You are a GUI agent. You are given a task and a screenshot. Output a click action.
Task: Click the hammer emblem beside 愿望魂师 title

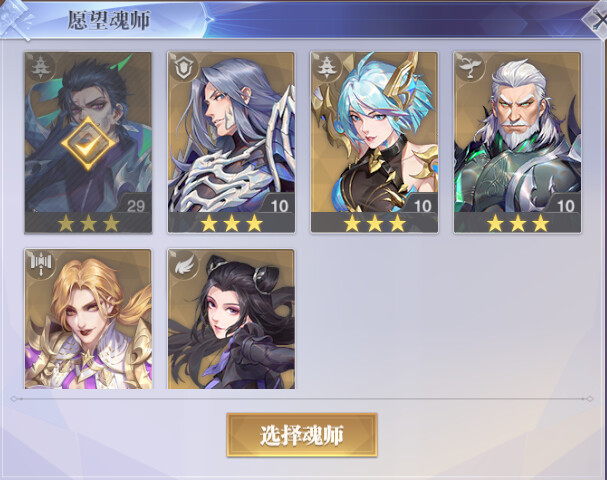16,20
